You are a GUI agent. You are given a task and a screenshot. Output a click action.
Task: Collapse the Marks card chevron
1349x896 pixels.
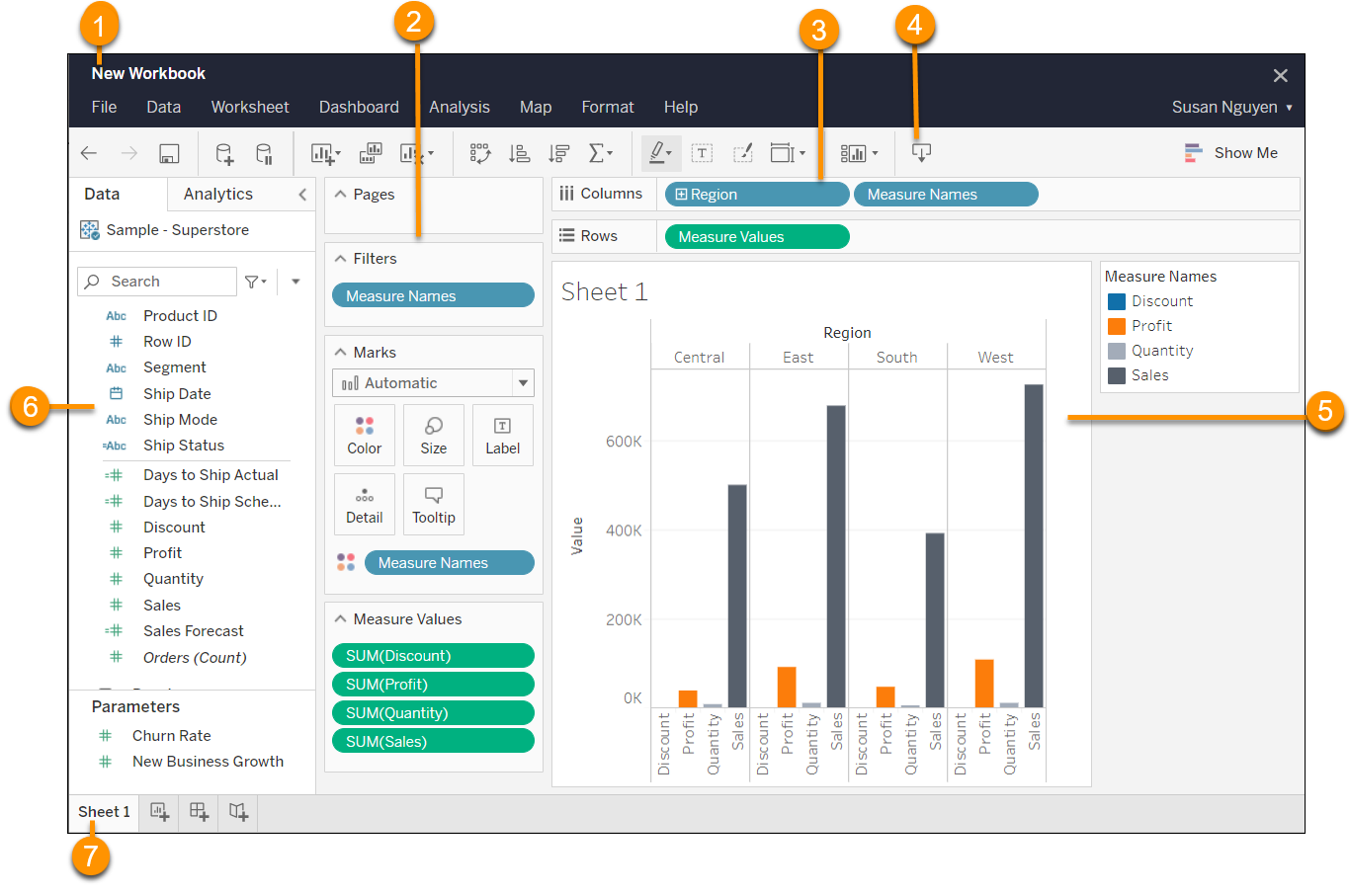pyautogui.click(x=340, y=353)
